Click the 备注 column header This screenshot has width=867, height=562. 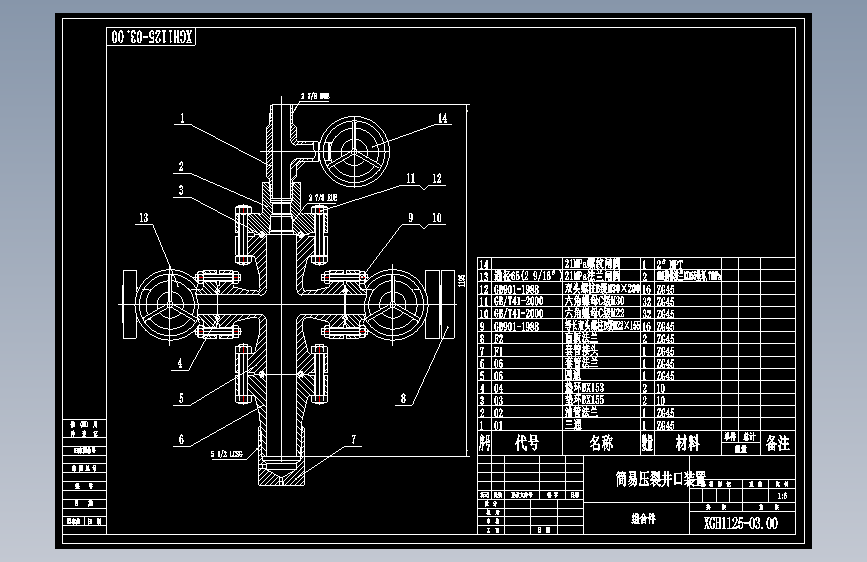click(x=778, y=443)
